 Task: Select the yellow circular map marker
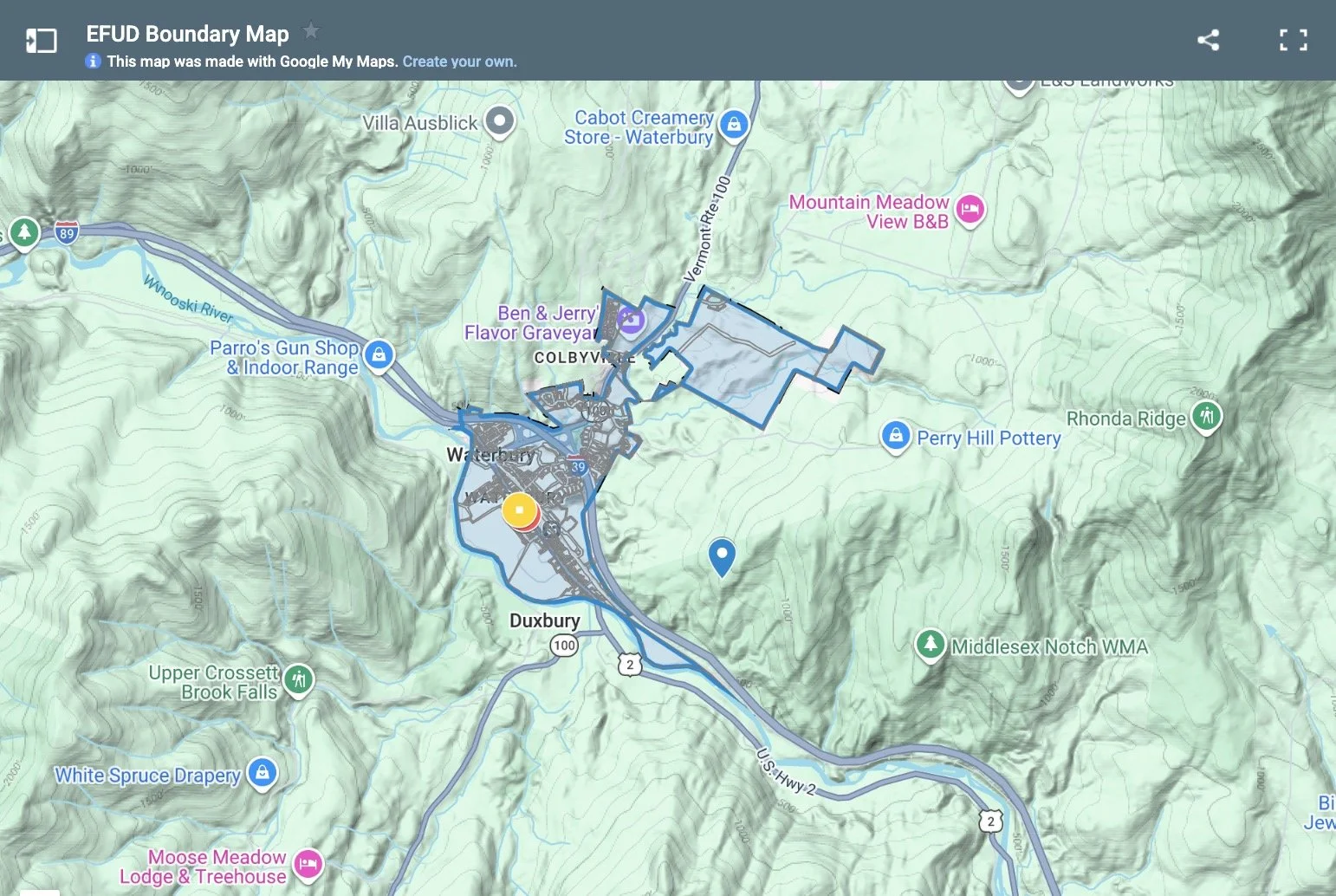(519, 510)
